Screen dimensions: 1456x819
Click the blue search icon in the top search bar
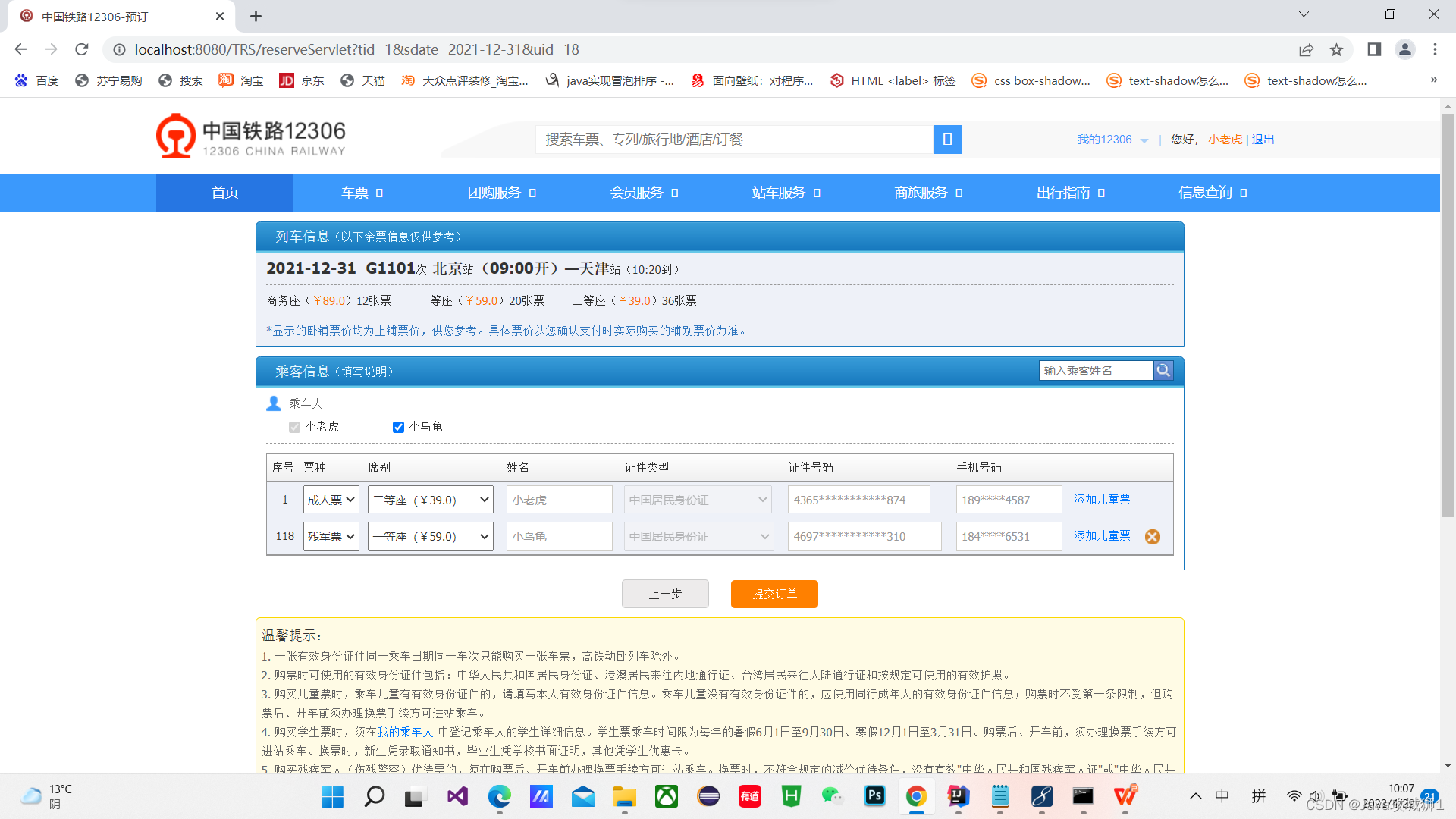point(946,139)
